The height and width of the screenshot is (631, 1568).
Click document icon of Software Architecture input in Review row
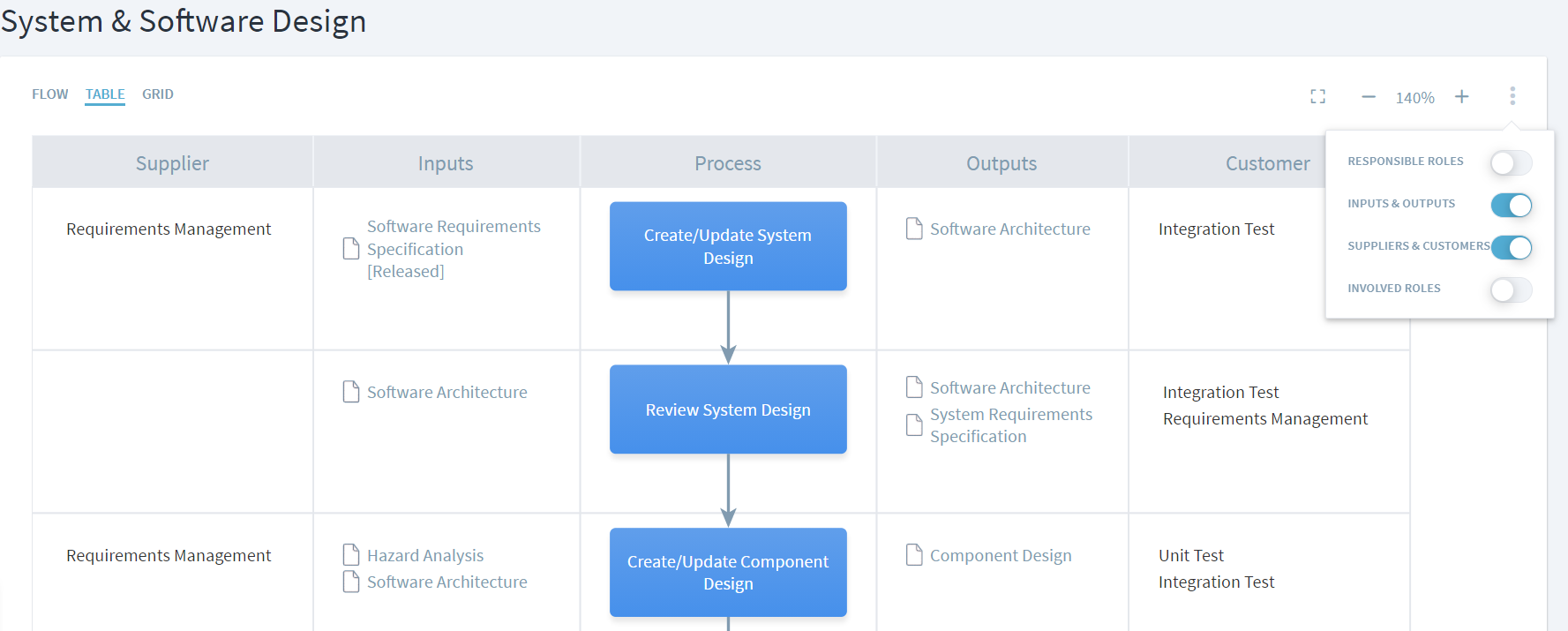click(351, 392)
